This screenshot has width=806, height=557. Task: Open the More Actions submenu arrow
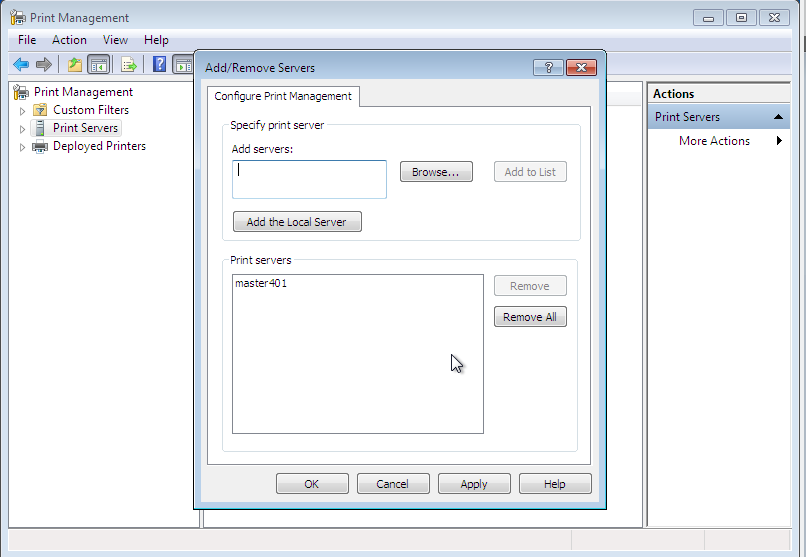coord(779,141)
